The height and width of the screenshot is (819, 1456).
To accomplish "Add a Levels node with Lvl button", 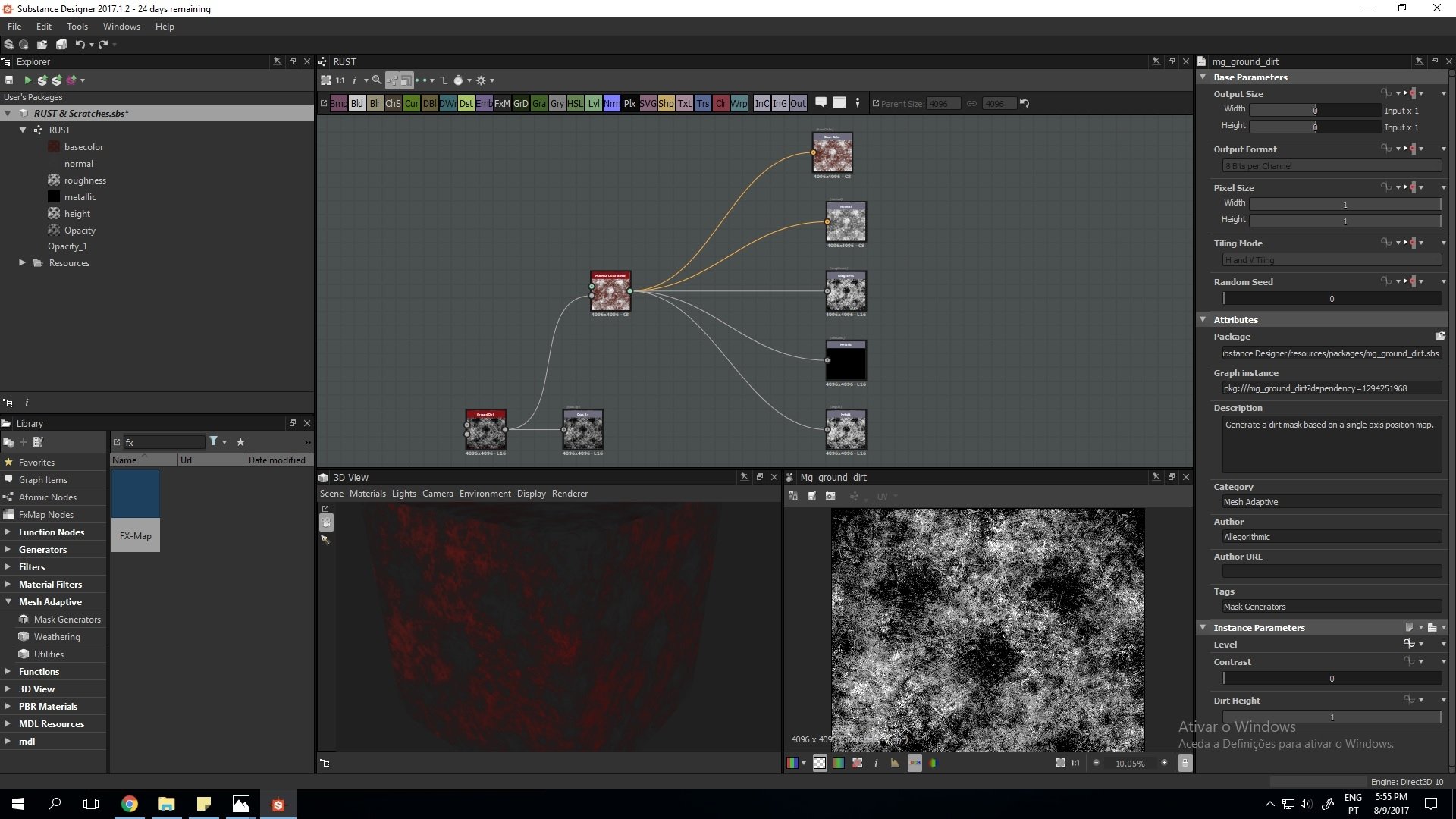I will point(594,104).
